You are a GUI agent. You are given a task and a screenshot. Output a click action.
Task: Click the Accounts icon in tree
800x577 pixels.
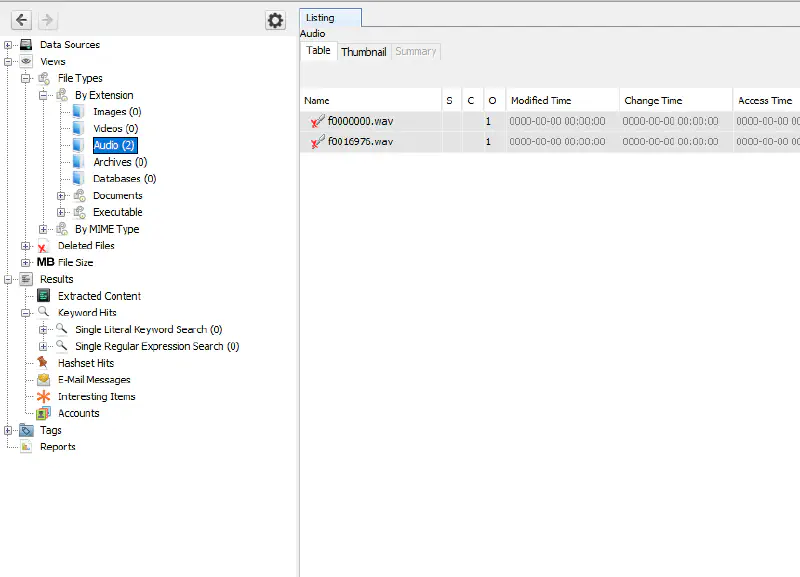(x=43, y=413)
